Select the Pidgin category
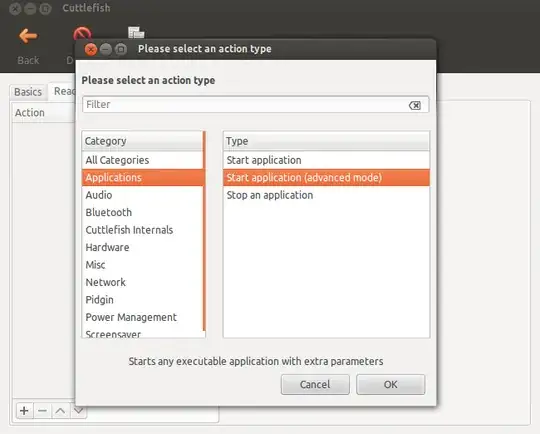The width and height of the screenshot is (540, 434). pyautogui.click(x=143, y=300)
